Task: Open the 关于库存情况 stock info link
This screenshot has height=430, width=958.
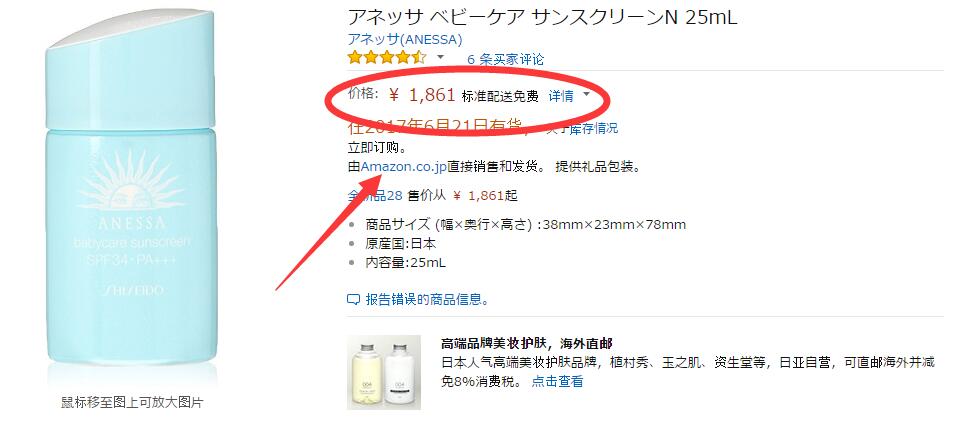Action: 581,128
